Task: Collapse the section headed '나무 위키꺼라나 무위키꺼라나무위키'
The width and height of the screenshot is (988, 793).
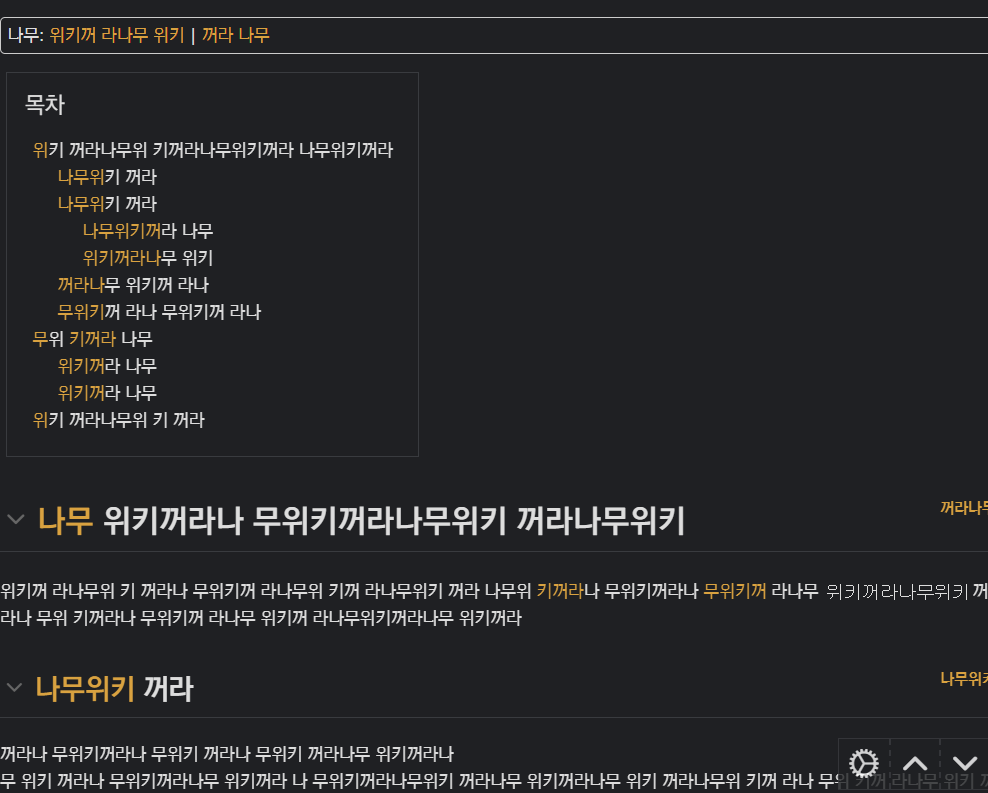Action: [16, 520]
